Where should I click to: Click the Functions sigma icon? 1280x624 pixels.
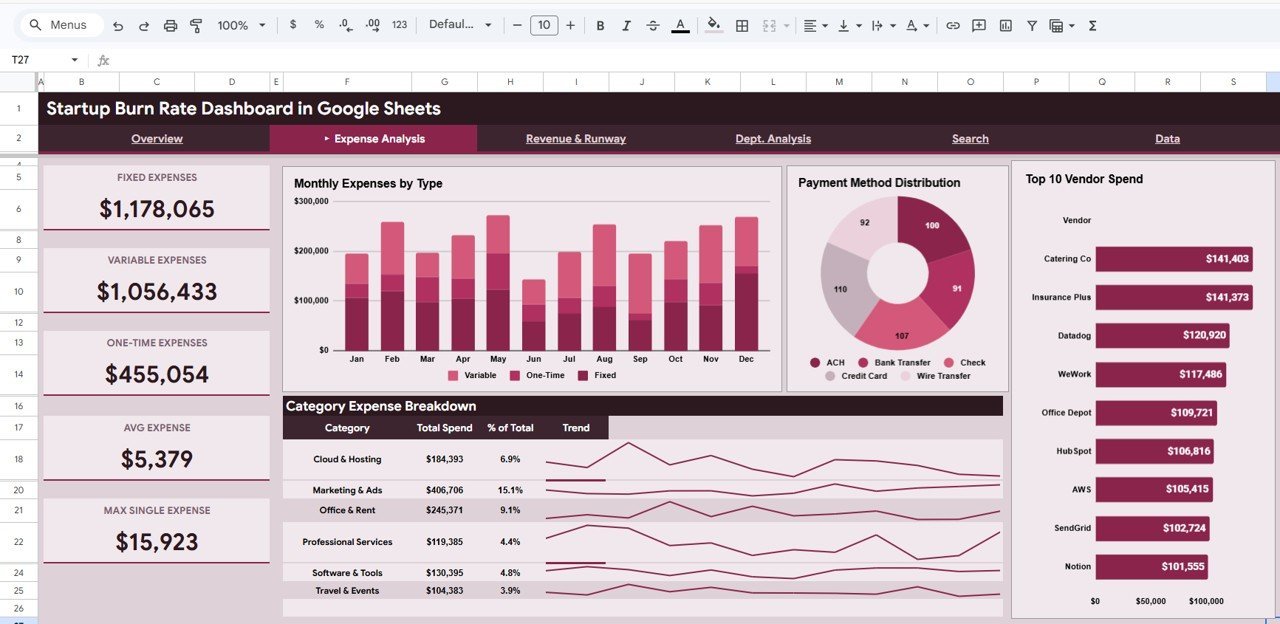click(1089, 25)
